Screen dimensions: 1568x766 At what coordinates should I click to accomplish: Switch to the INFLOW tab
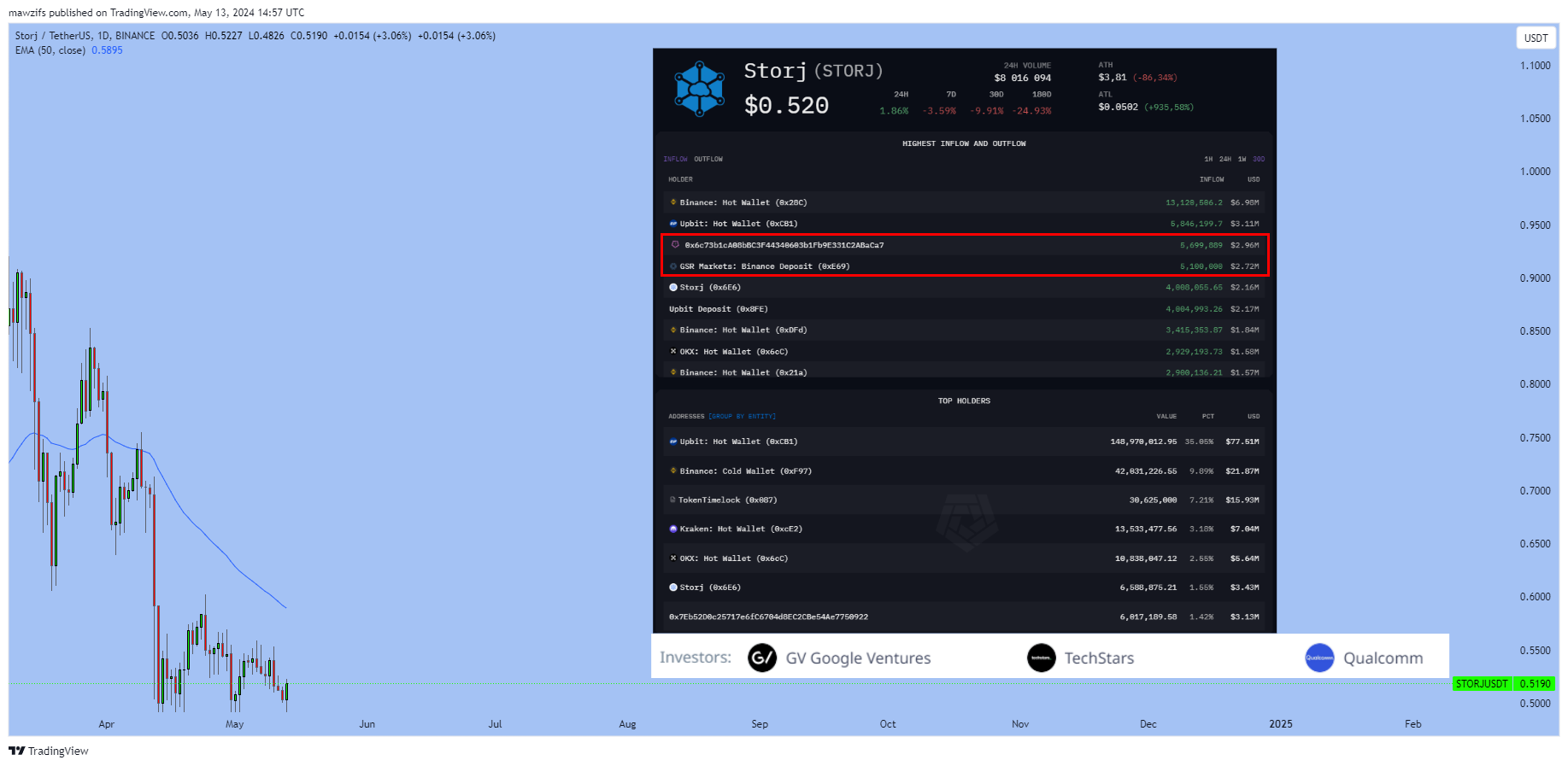click(675, 159)
